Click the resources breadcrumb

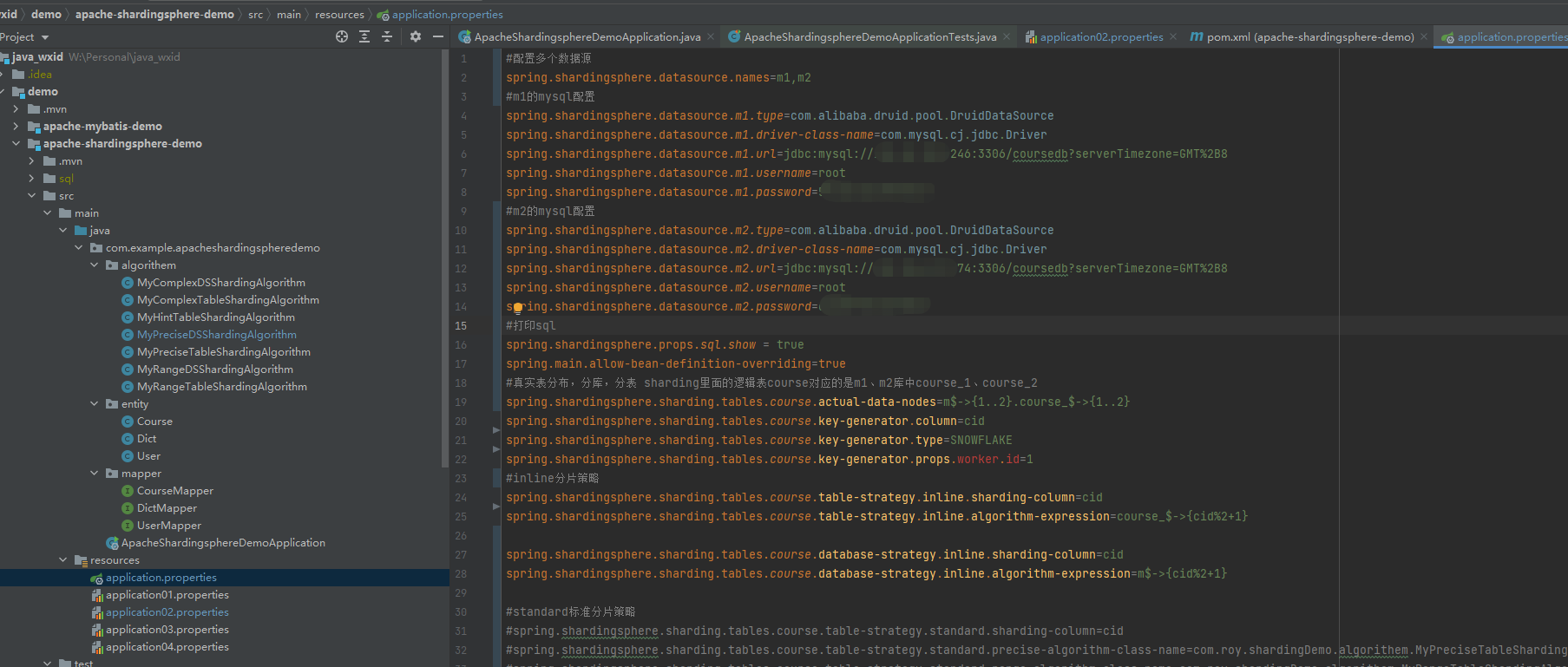[x=339, y=14]
